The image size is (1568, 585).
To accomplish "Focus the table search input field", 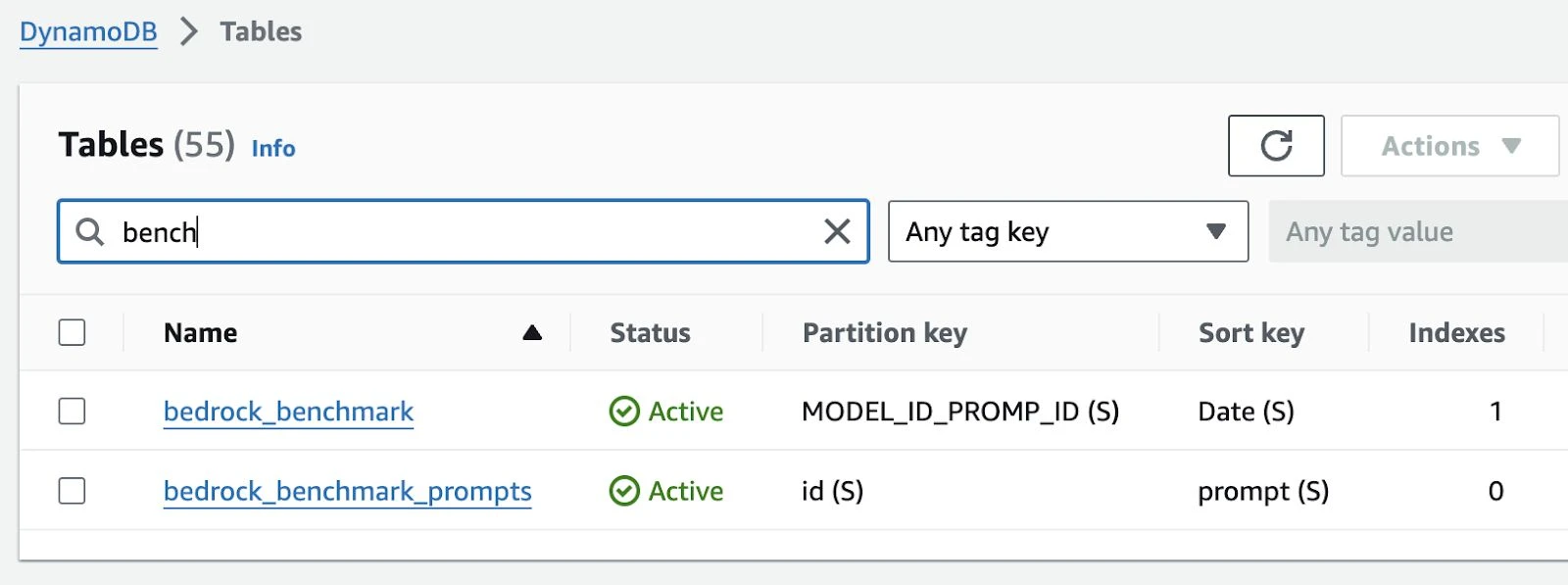I will click(464, 231).
